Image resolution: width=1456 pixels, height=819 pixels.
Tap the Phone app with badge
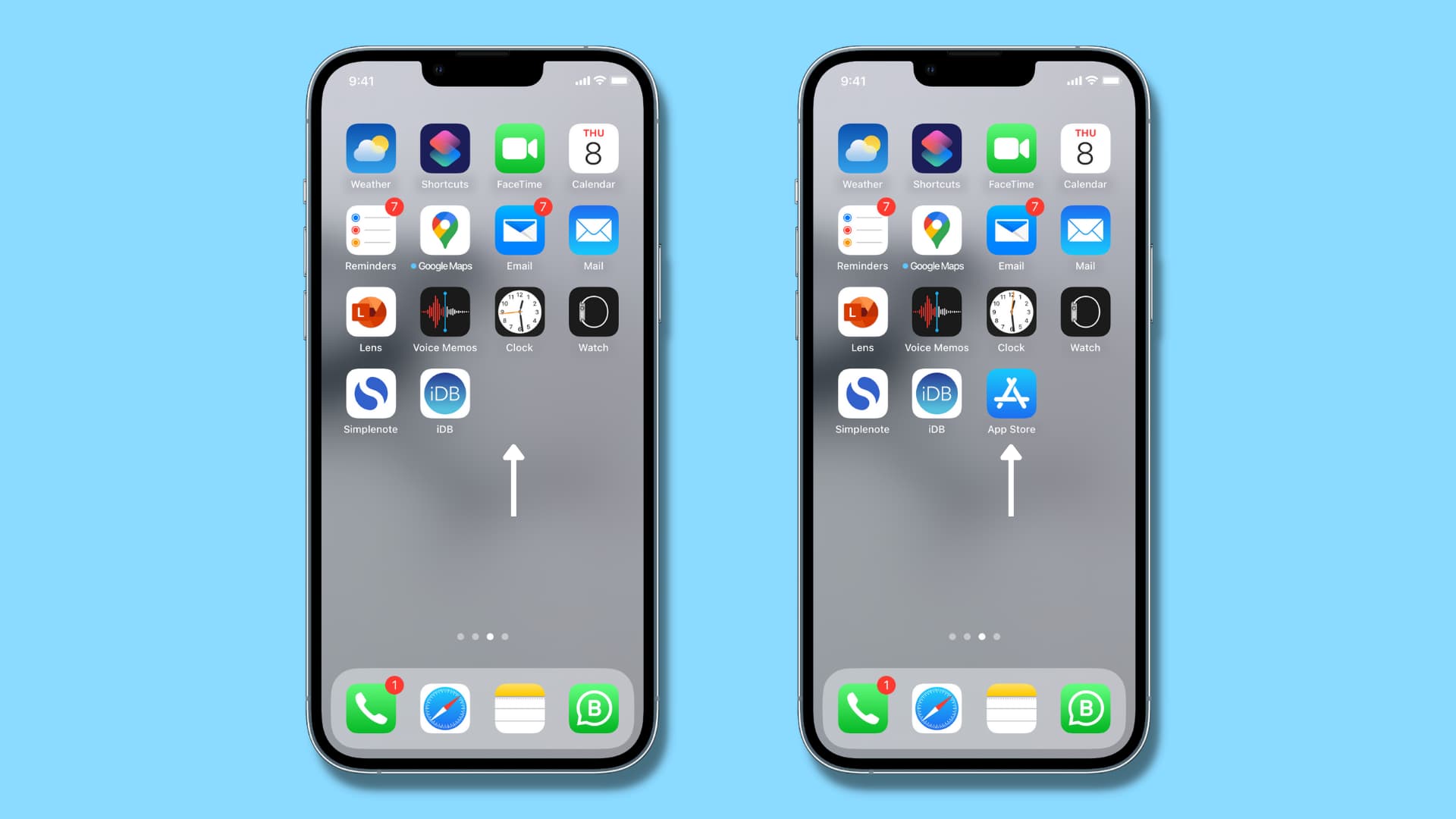(x=371, y=709)
